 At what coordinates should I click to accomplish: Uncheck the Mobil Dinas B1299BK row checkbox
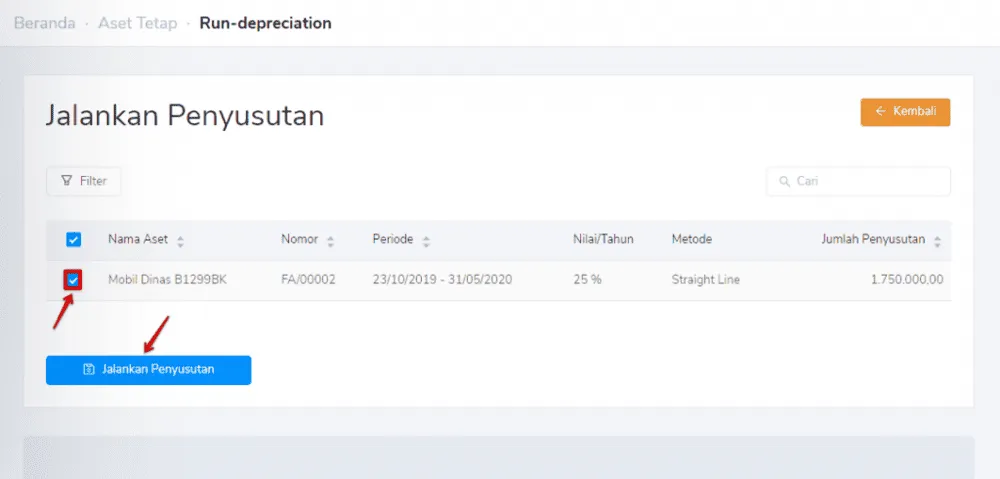[73, 280]
